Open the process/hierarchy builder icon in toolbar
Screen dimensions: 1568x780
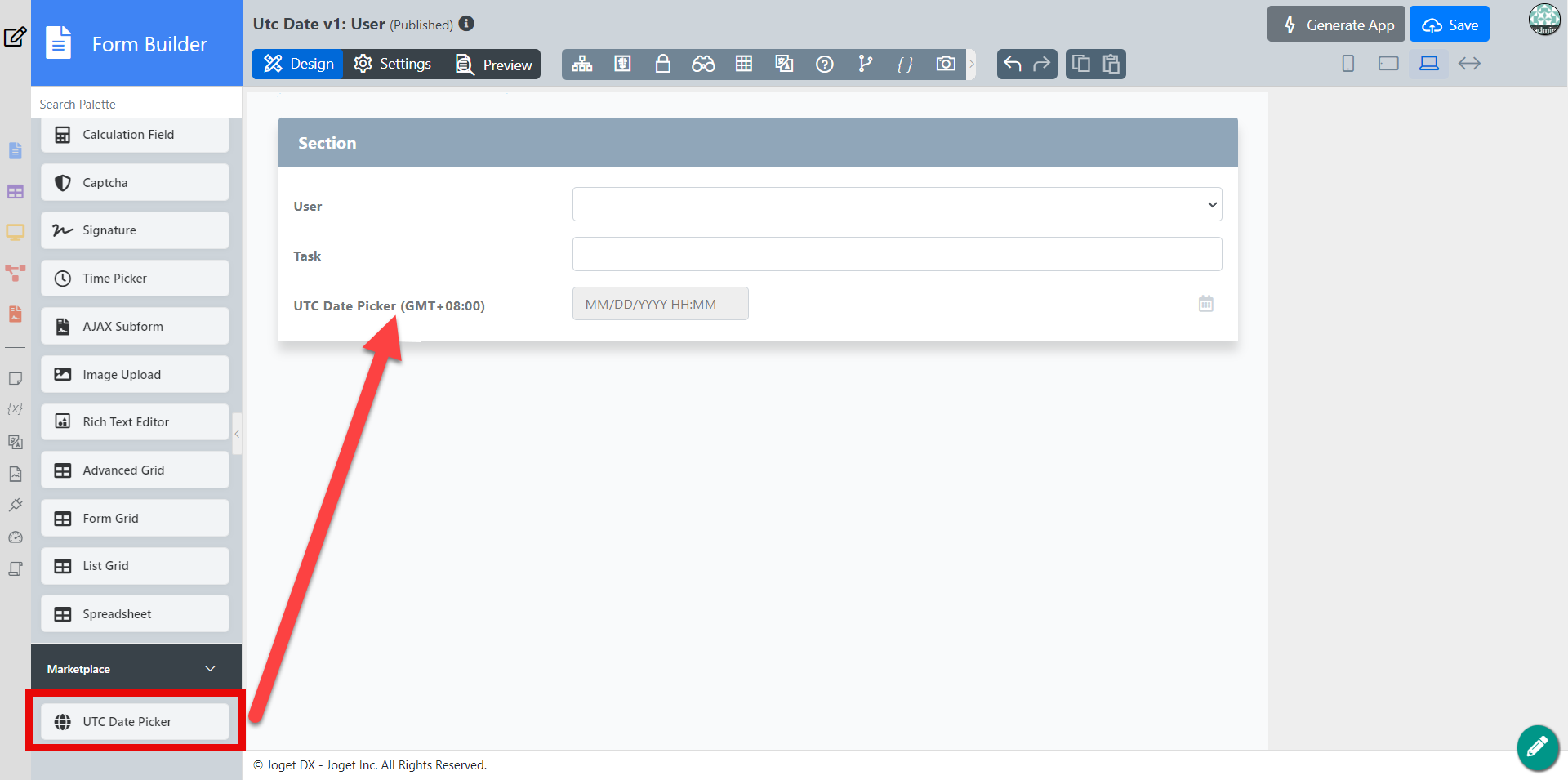[x=582, y=64]
